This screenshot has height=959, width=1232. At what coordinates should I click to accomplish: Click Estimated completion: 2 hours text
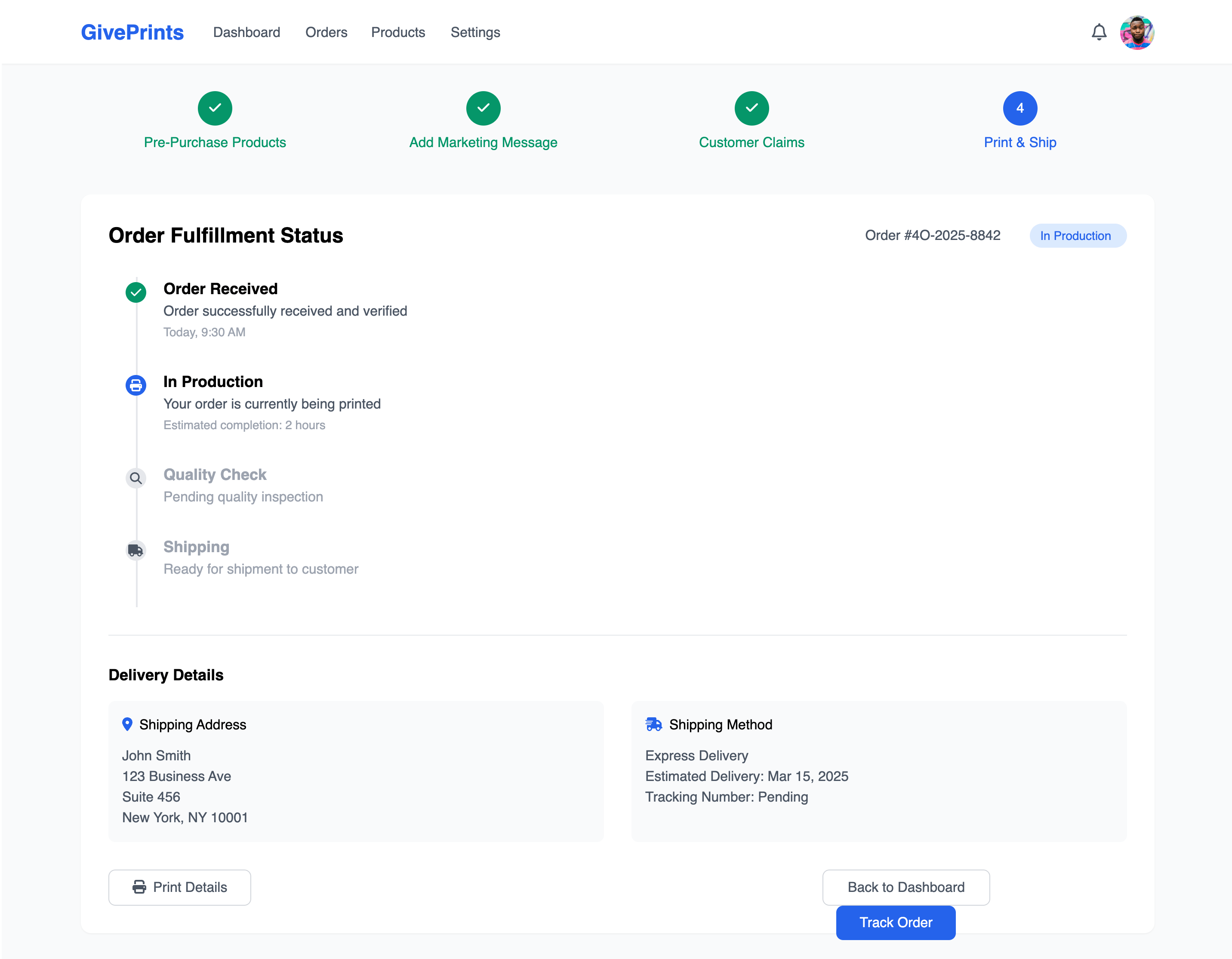244,425
